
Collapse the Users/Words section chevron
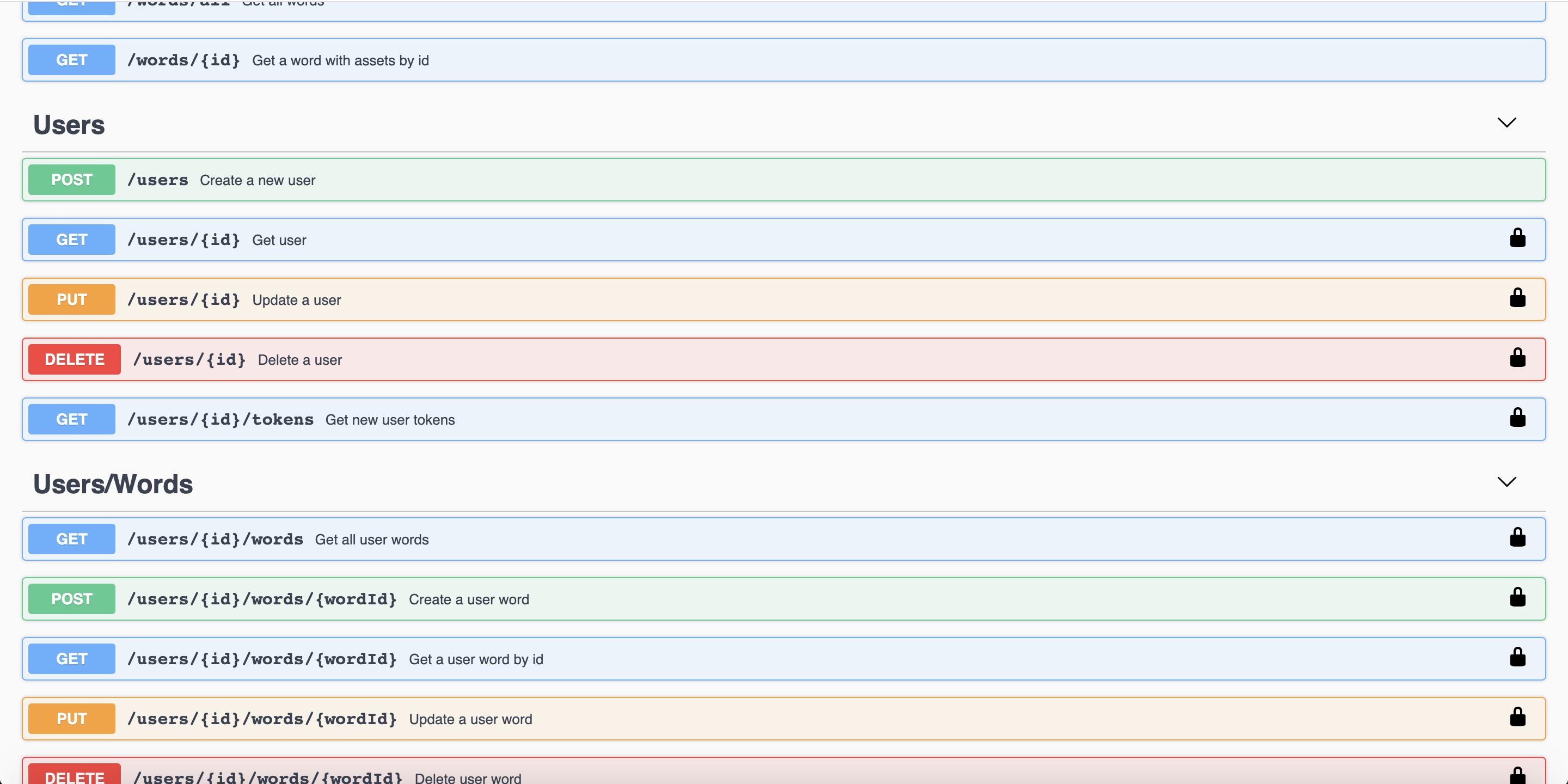1506,482
